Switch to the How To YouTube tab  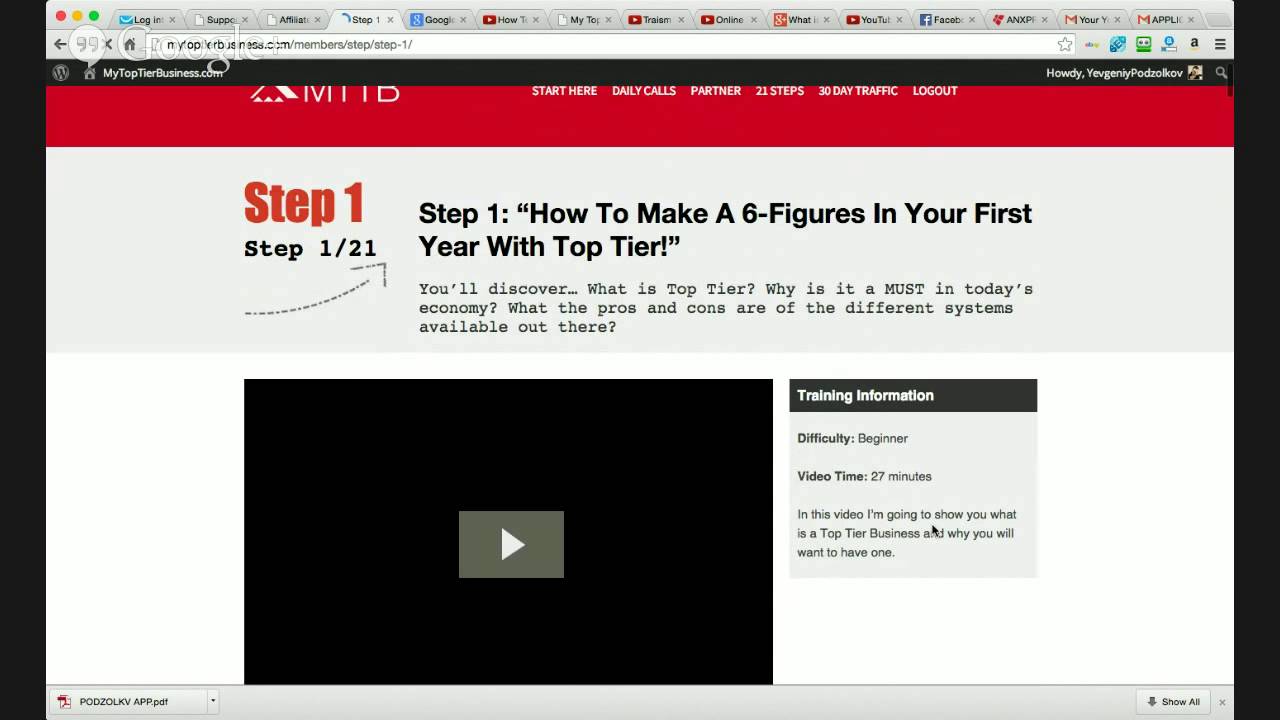[x=511, y=19]
